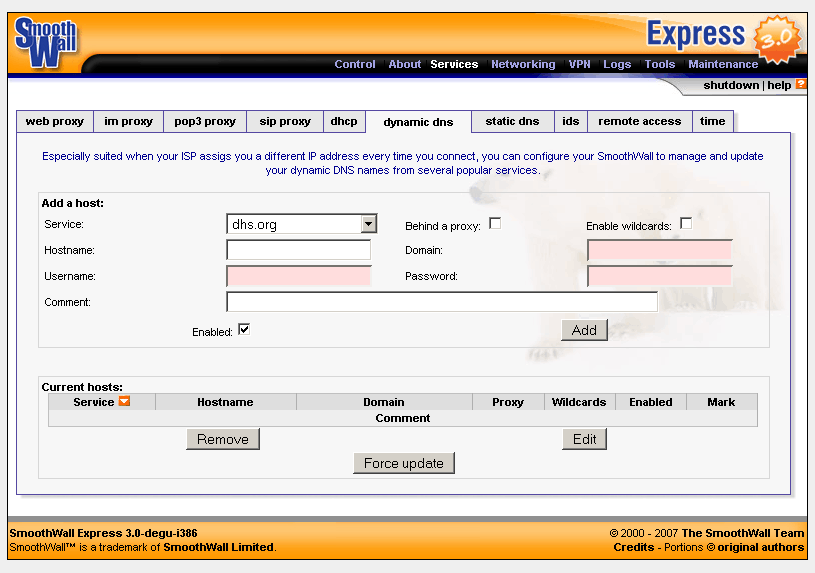This screenshot has width=815, height=573.
Task: Open the original authors link
Action: pos(760,547)
